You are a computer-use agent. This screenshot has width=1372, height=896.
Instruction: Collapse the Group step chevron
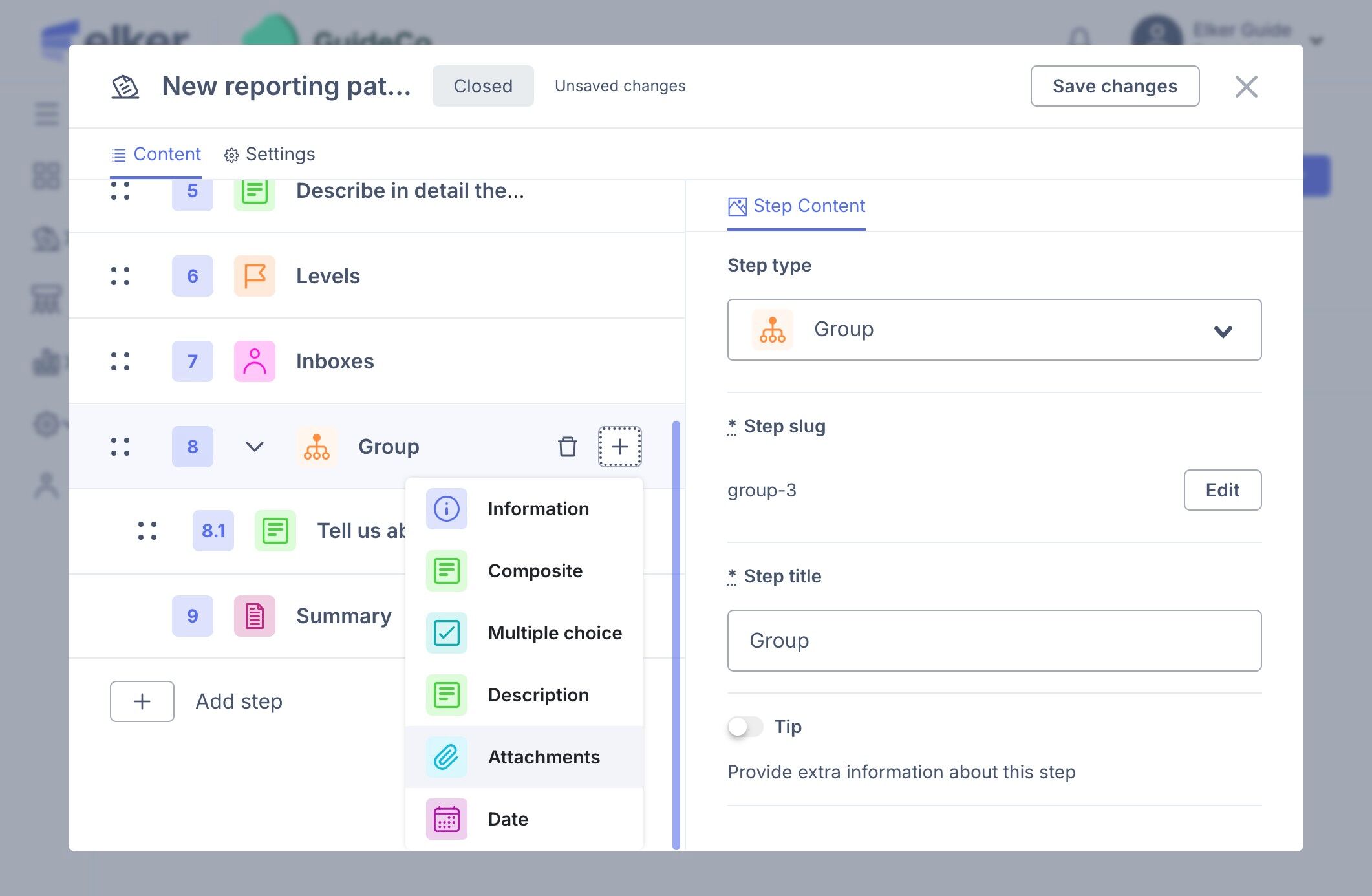(255, 447)
